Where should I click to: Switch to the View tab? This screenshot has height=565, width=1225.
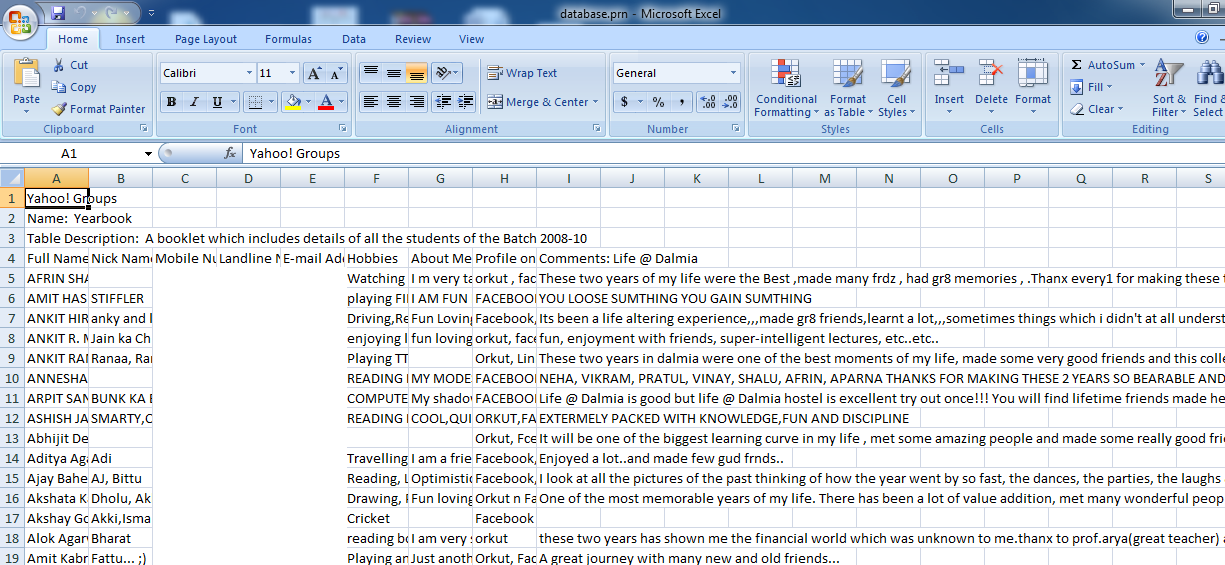coord(471,39)
